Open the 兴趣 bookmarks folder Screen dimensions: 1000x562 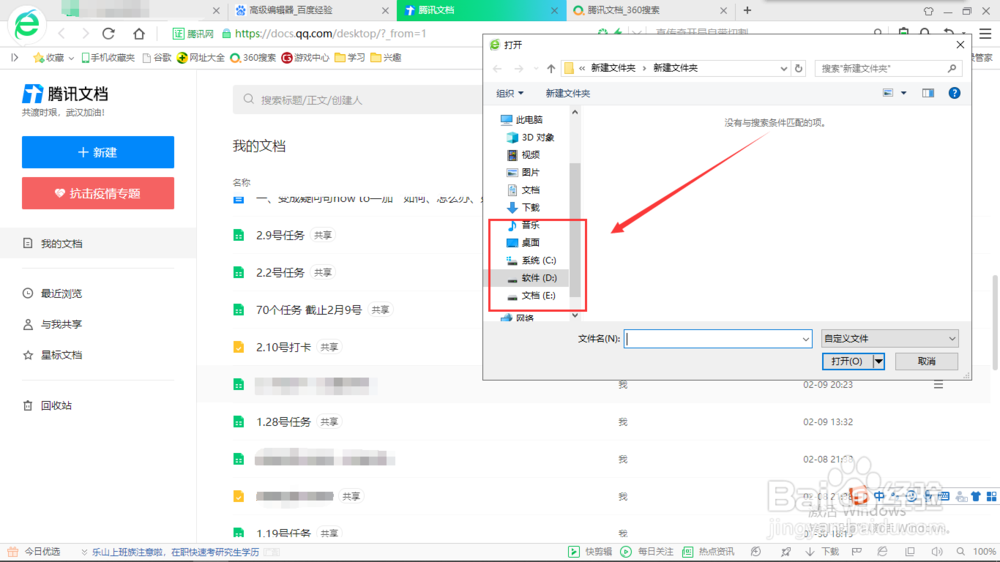tap(386, 57)
